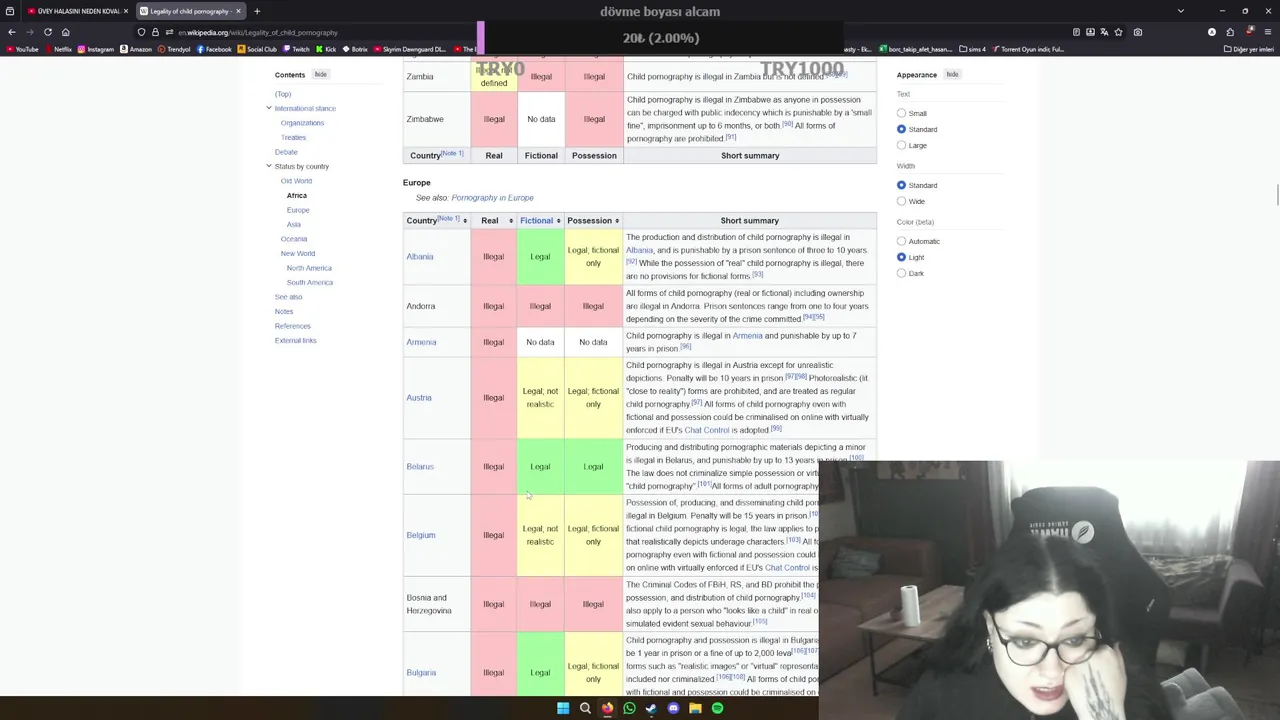Open Spotify from the taskbar
Screen dimensions: 1280x720
point(717,708)
